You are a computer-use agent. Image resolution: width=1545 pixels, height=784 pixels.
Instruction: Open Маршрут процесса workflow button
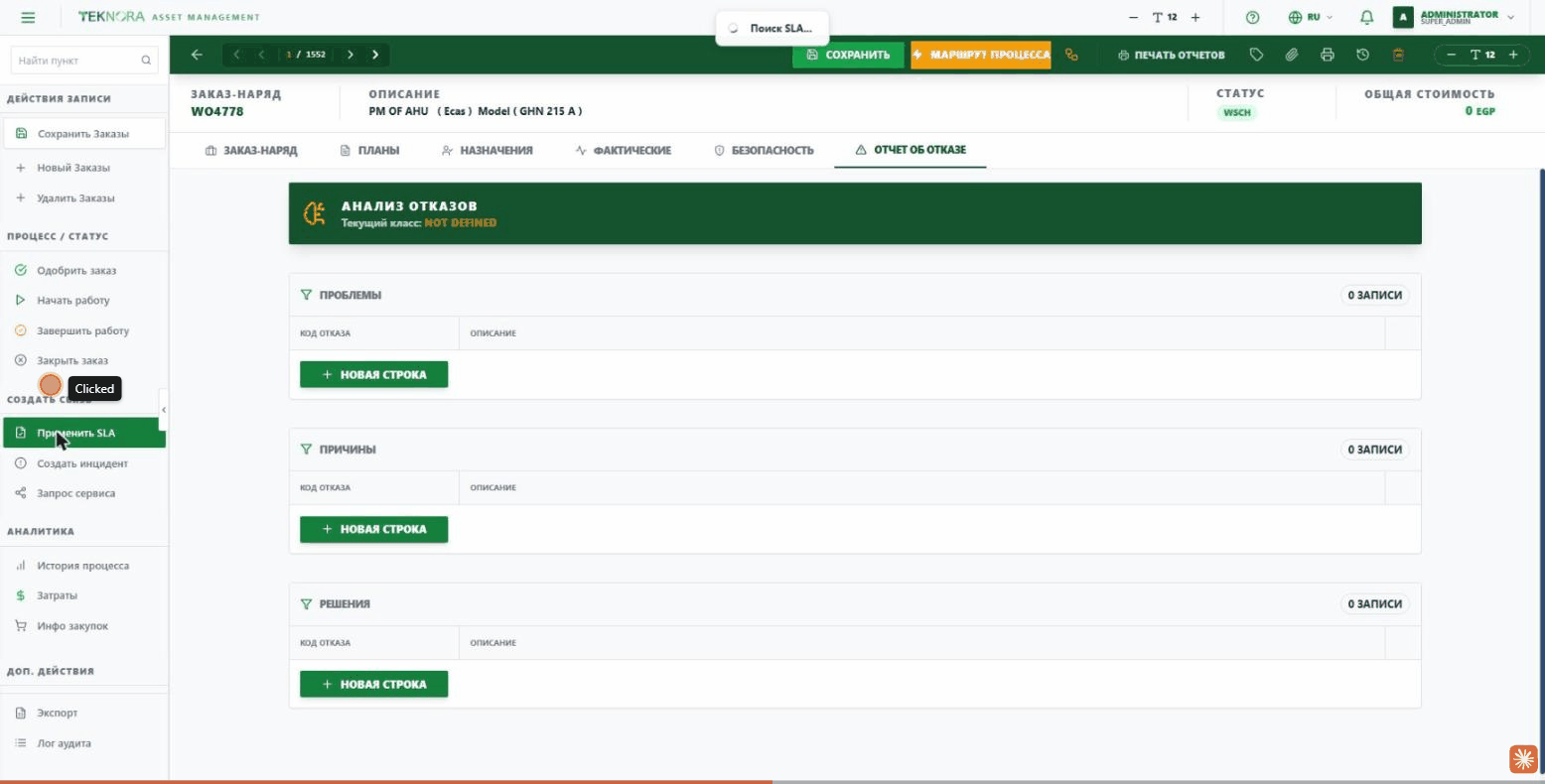click(980, 55)
